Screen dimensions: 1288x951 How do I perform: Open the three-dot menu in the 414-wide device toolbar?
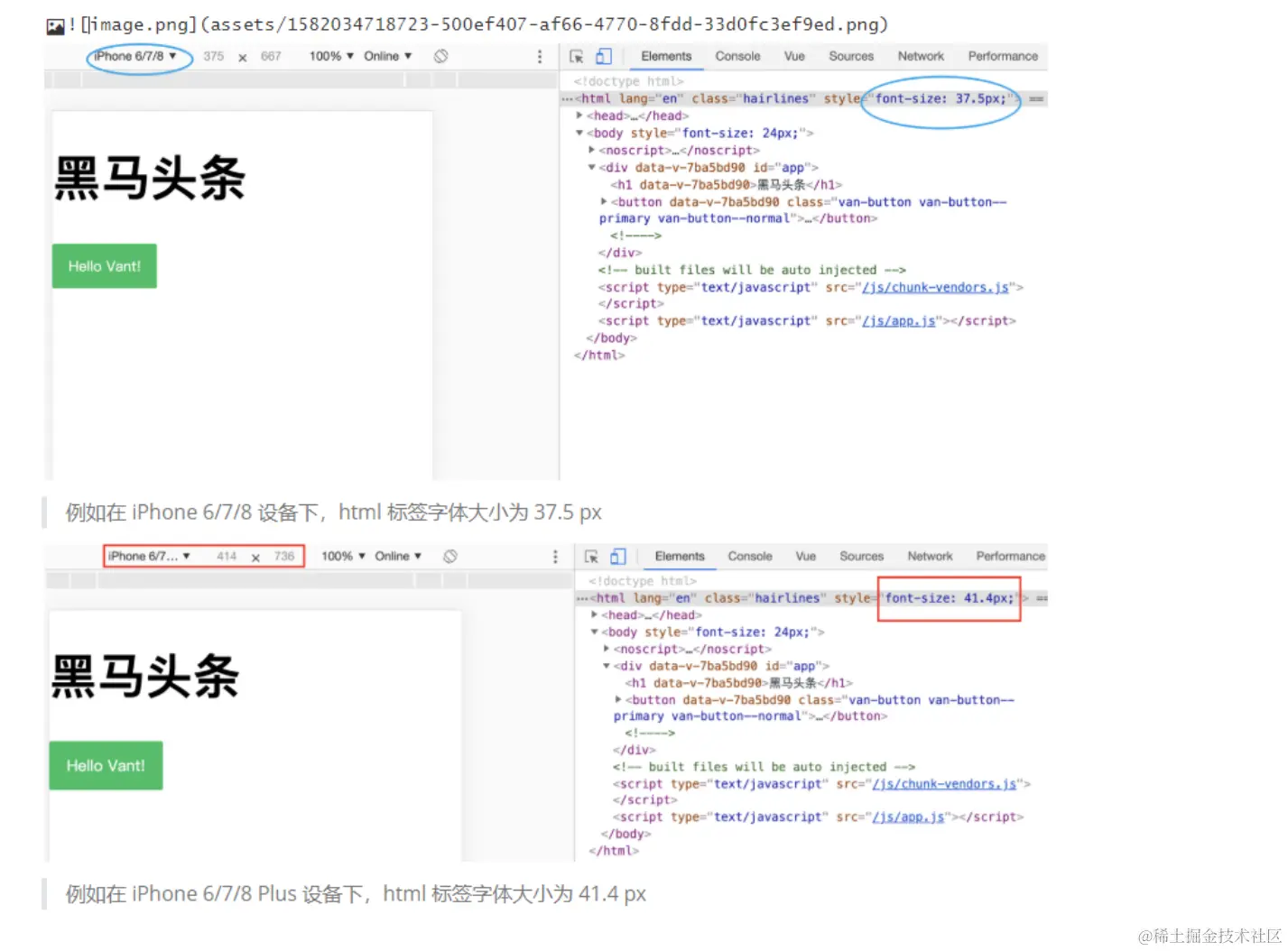(x=555, y=558)
